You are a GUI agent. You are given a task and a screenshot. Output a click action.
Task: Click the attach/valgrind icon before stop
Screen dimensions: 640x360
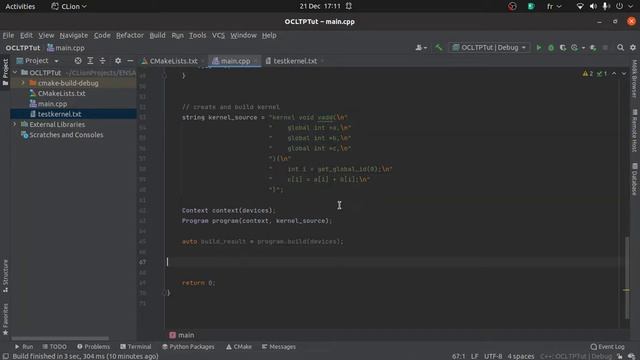point(593,48)
